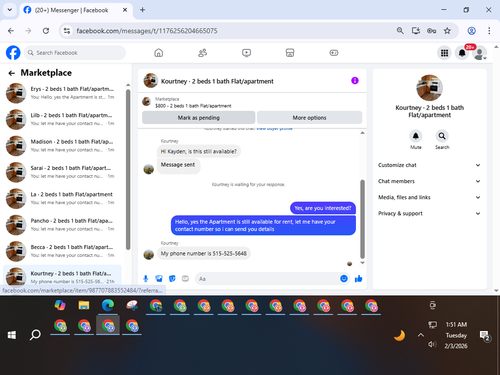The width and height of the screenshot is (500, 375).
Task: Show hidden system tray icons chevron
Action: click(421, 335)
